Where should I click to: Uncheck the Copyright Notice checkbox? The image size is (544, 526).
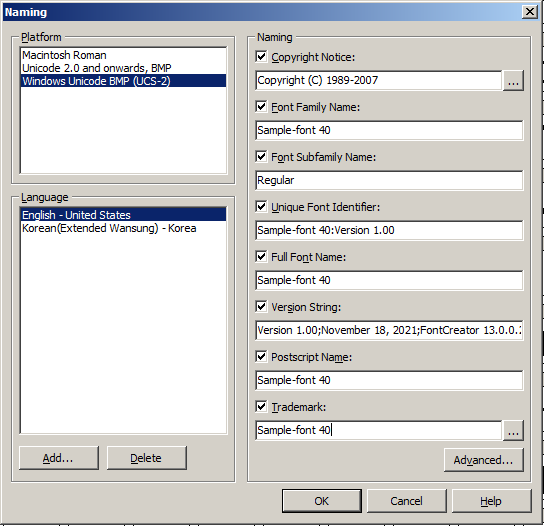pos(261,57)
